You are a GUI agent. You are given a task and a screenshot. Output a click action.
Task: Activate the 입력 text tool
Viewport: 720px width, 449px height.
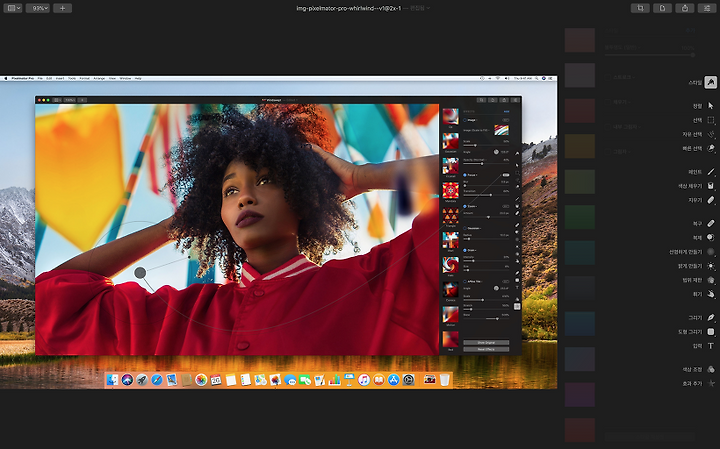(711, 346)
